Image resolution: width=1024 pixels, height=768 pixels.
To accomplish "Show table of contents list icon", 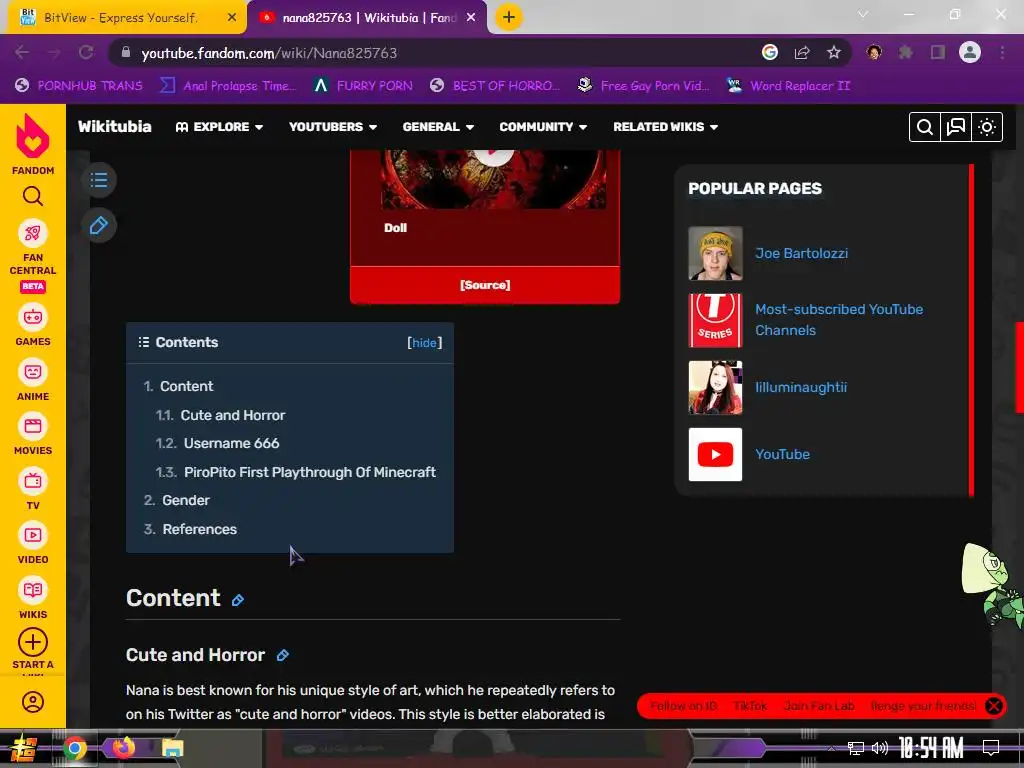I will click(99, 180).
